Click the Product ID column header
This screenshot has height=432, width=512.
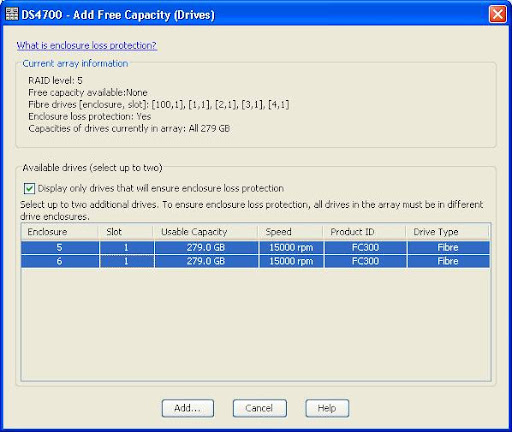(365, 232)
